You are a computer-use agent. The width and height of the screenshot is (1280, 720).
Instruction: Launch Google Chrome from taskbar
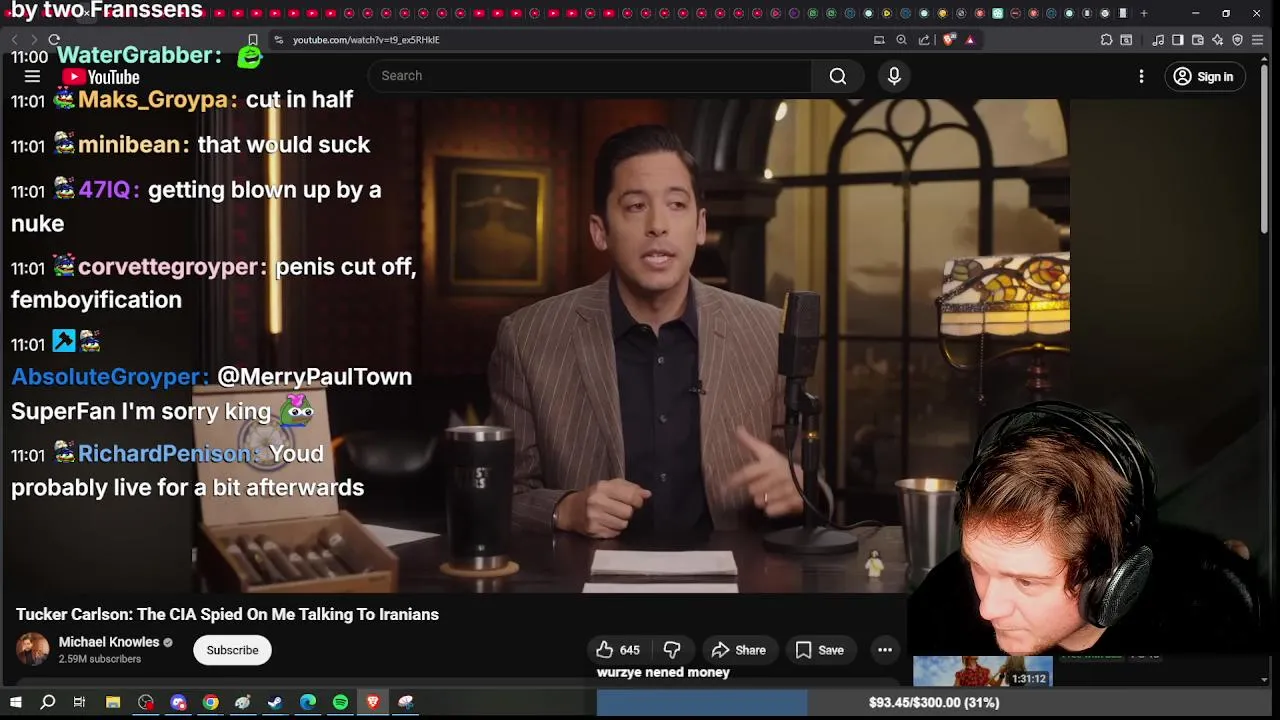(x=210, y=703)
